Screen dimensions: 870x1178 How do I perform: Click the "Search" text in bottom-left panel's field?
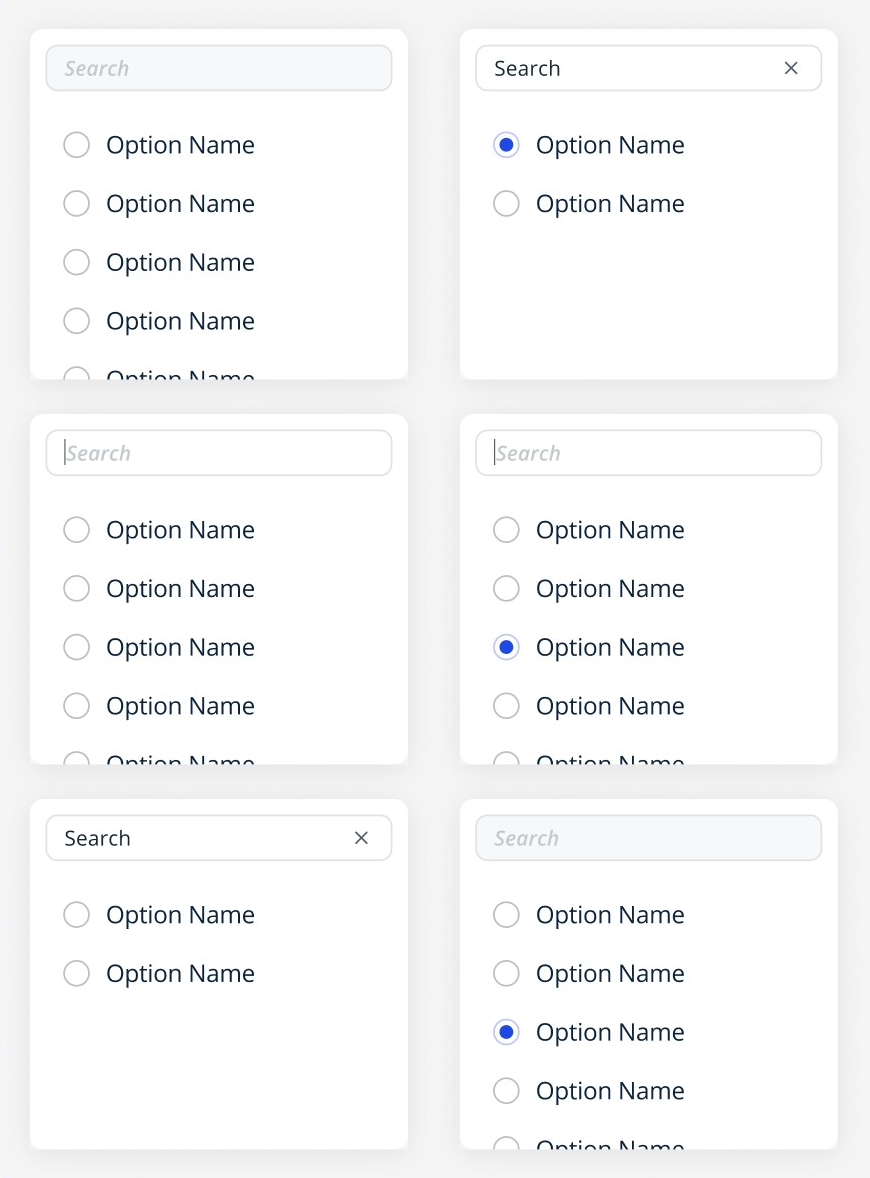pos(98,838)
